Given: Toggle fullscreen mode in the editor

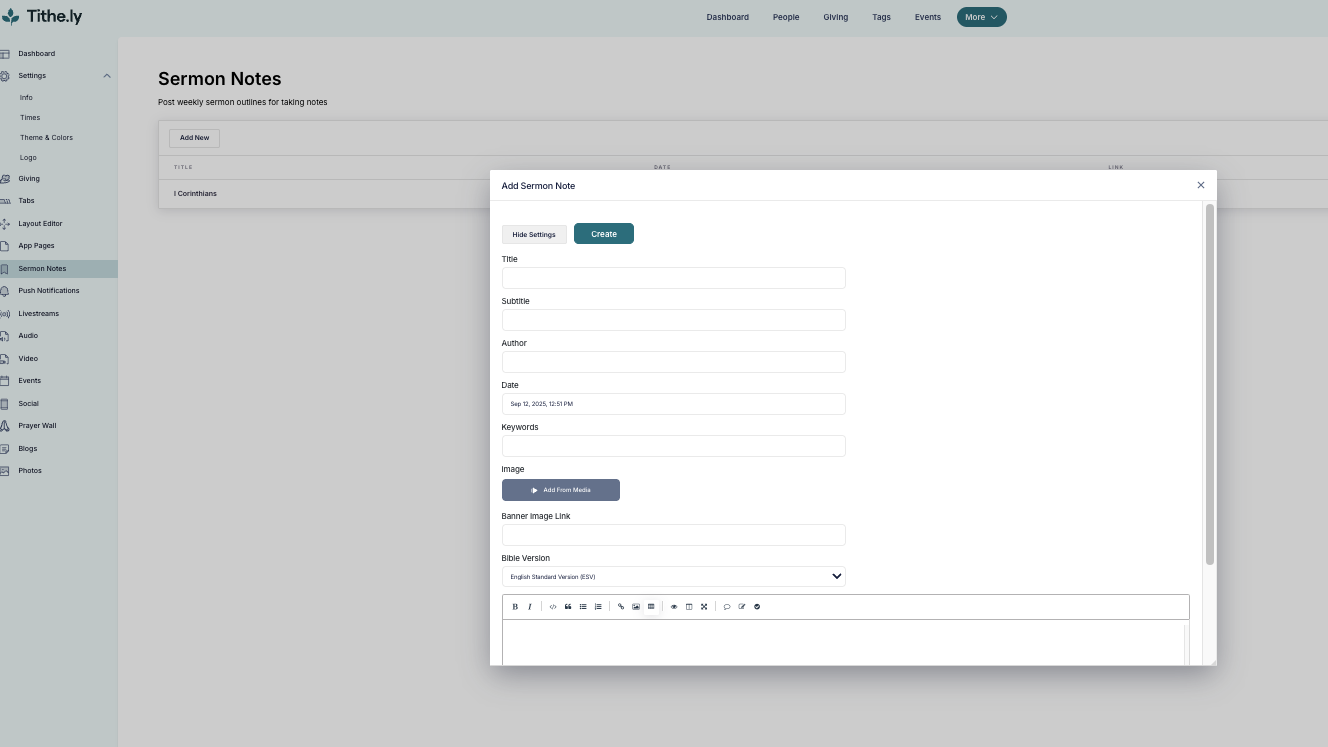Looking at the screenshot, I should pos(704,607).
